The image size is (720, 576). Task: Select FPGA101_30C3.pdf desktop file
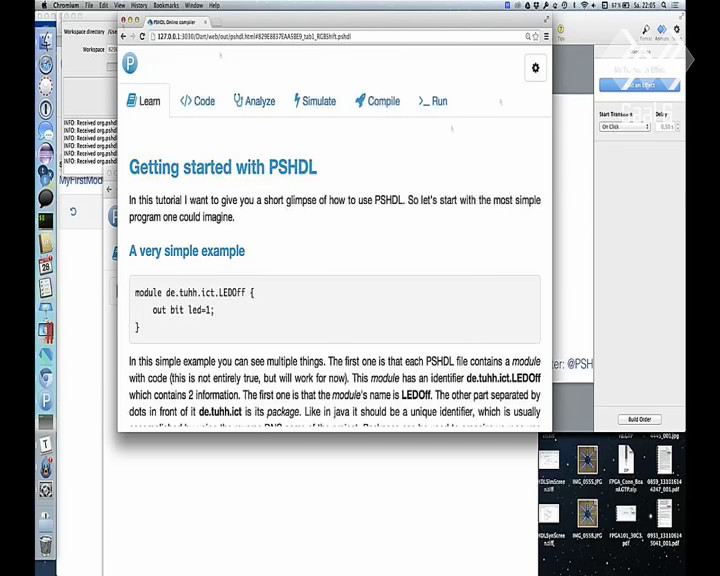pos(626,525)
